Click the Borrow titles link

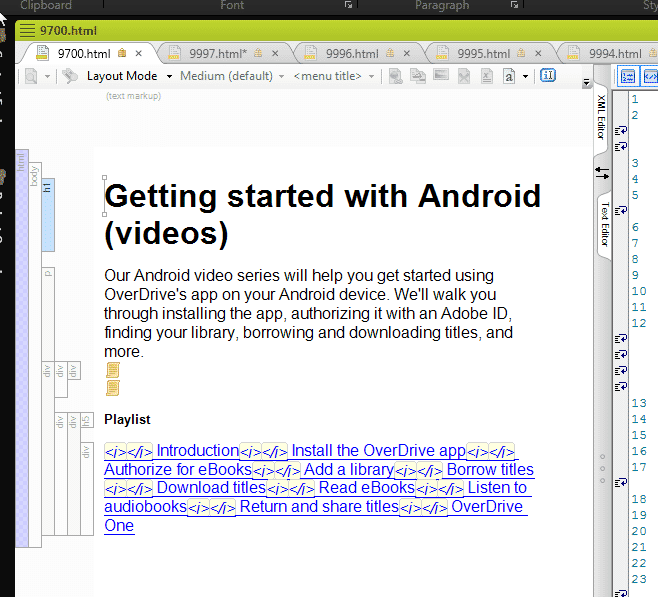(490, 469)
